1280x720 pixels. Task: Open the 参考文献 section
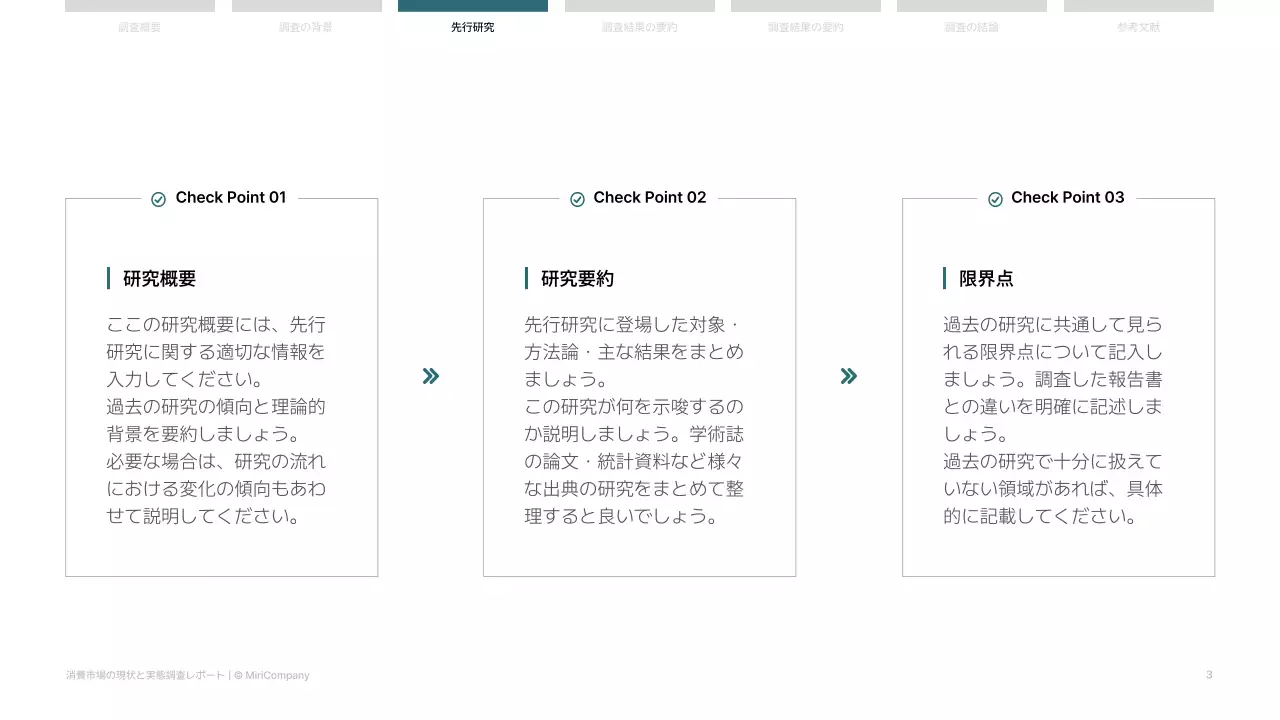[x=1139, y=27]
